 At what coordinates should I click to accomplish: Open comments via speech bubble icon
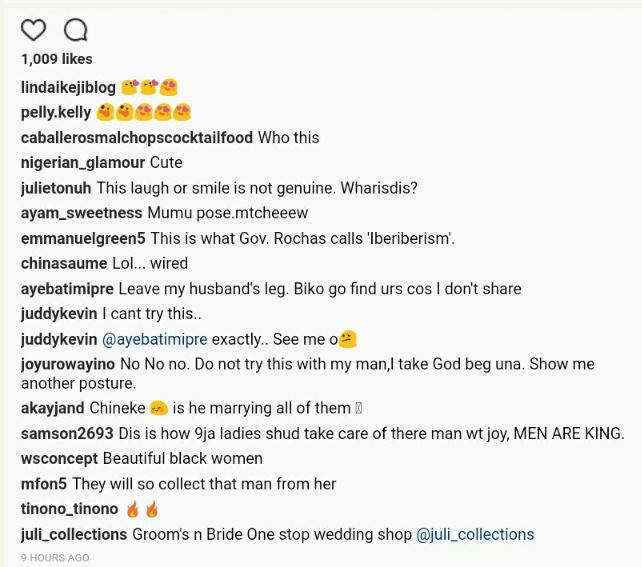tap(76, 30)
